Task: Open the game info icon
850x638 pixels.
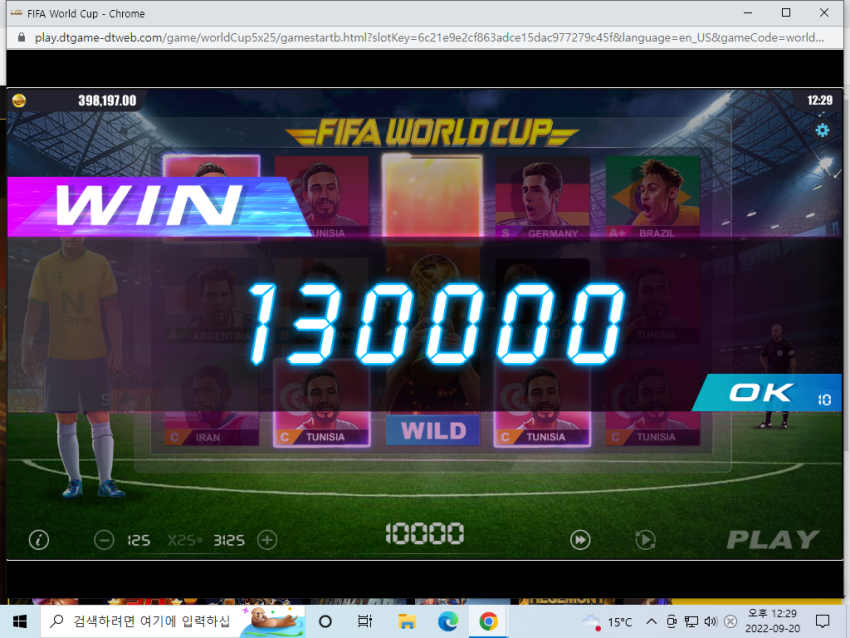Action: pyautogui.click(x=38, y=540)
